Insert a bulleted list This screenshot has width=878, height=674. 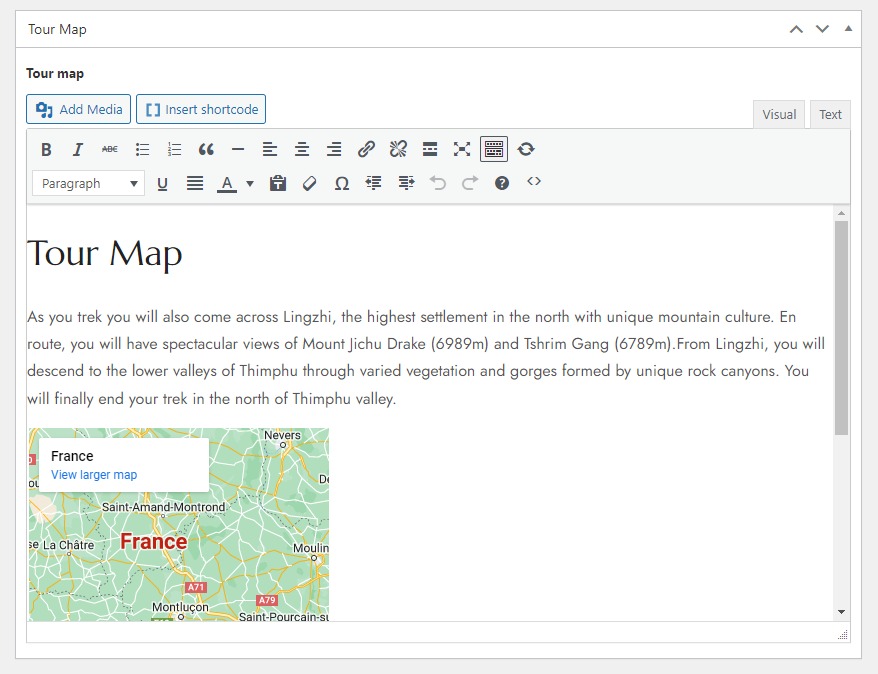coord(142,149)
